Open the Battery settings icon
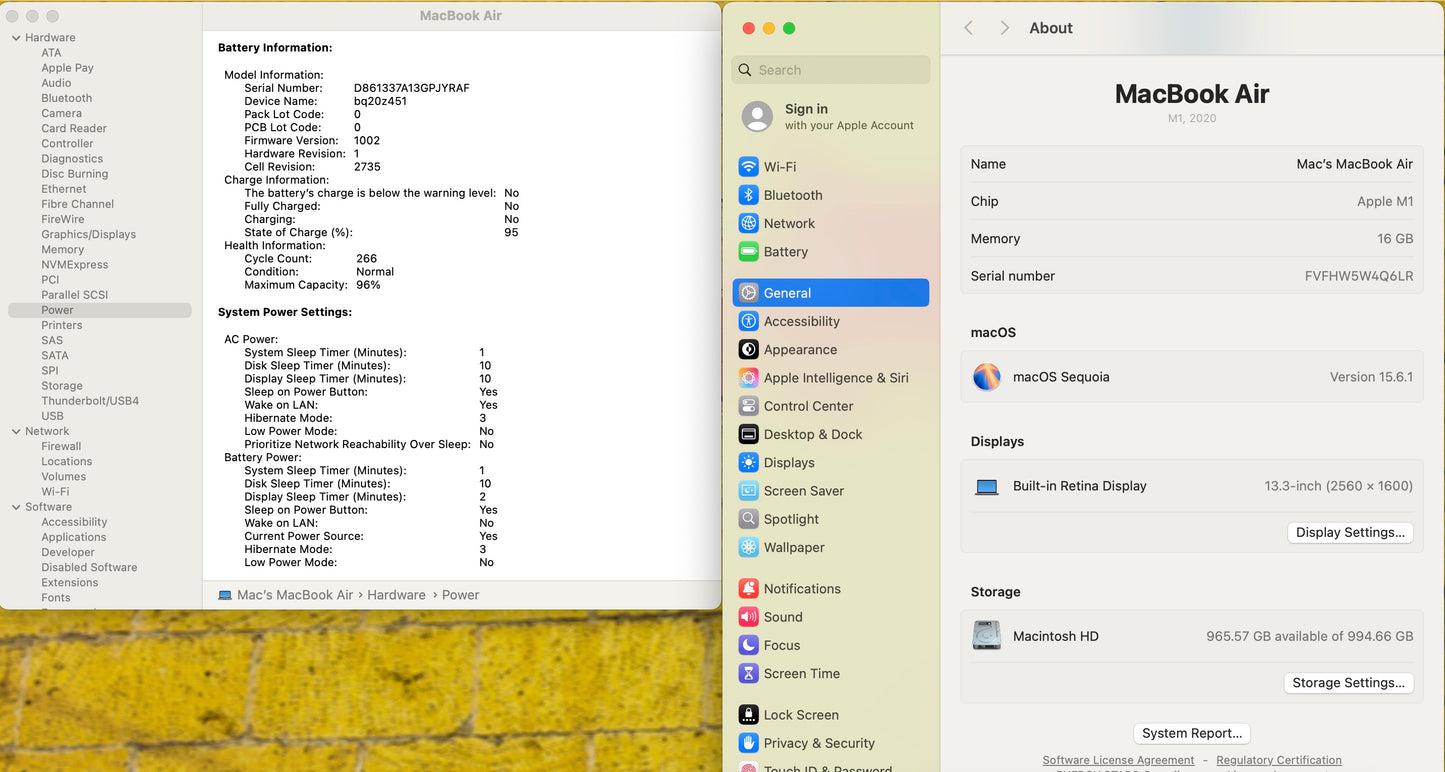The height and width of the screenshot is (772, 1445). (748, 252)
